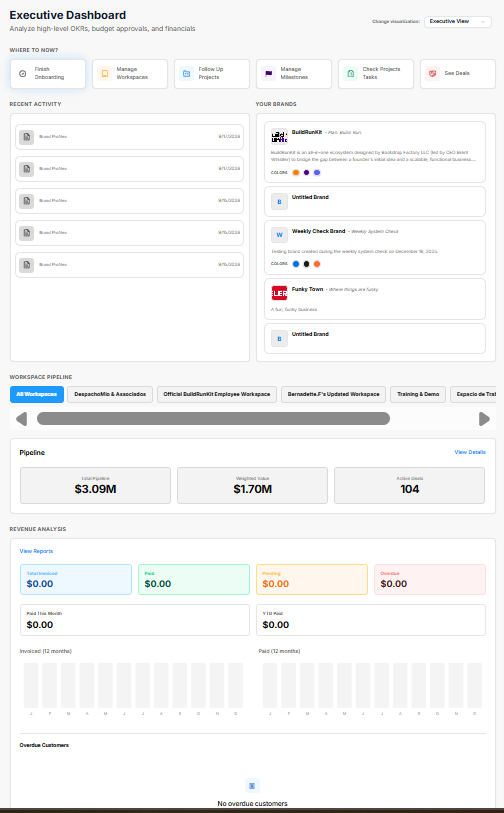
Task: Click Funky Town's 'A fun, funky business' text
Action: click(294, 310)
